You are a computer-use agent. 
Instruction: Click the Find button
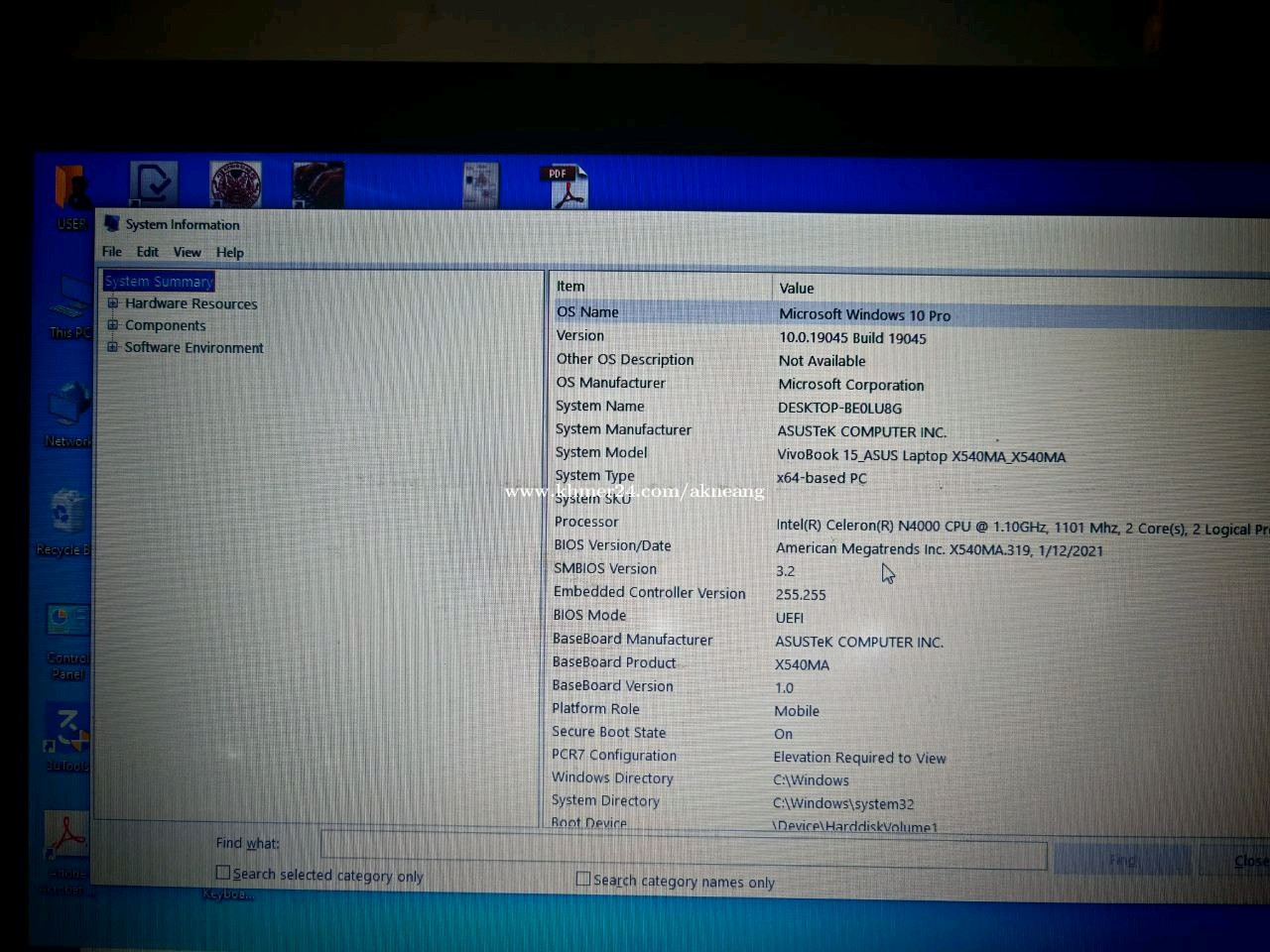[x=1122, y=860]
